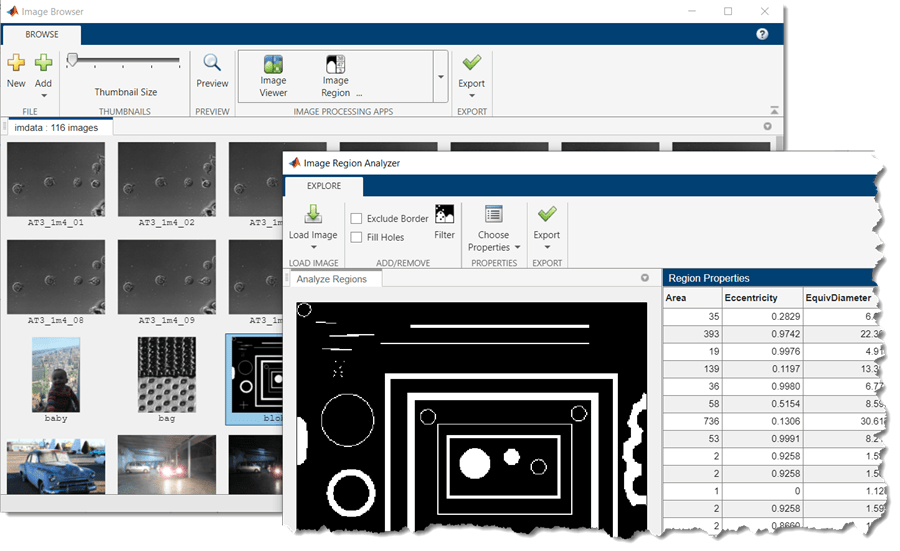
Task: Expand the Export dropdown in Region Analyzer
Action: point(546,248)
